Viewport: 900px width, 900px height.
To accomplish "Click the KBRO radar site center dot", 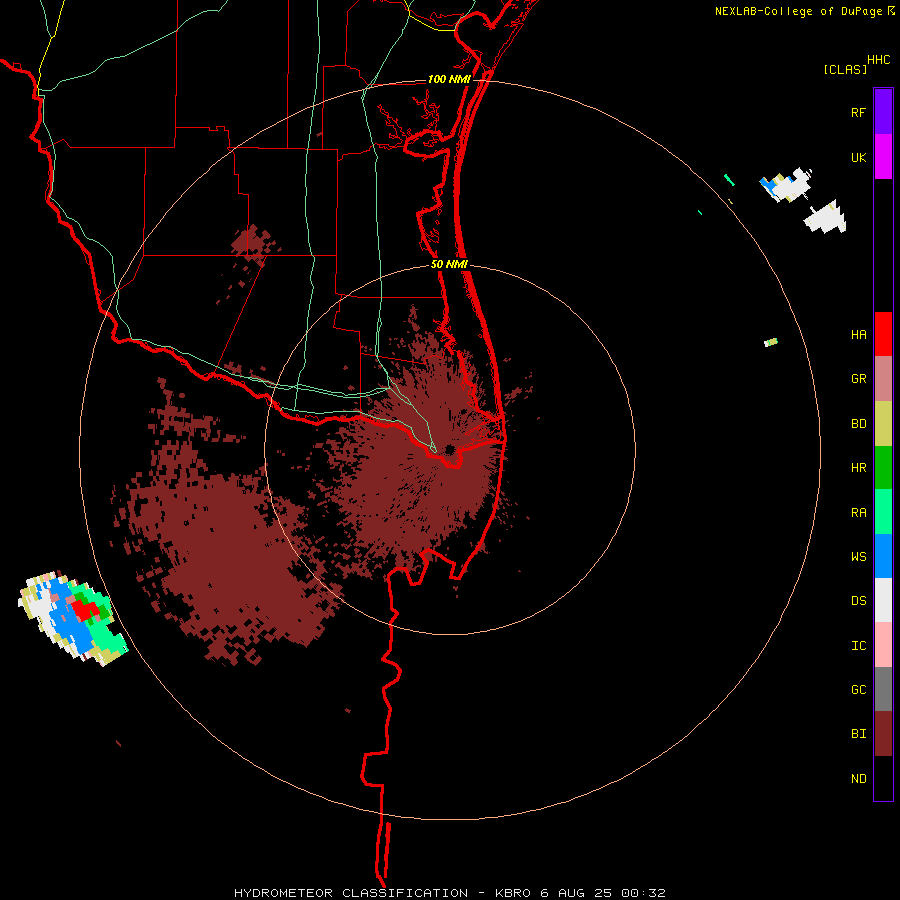I will coord(450,449).
